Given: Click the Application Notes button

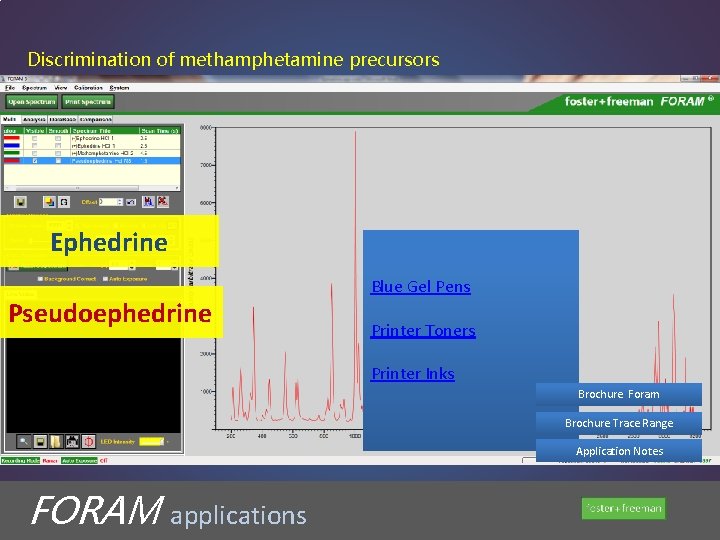Looking at the screenshot, I should [x=619, y=451].
